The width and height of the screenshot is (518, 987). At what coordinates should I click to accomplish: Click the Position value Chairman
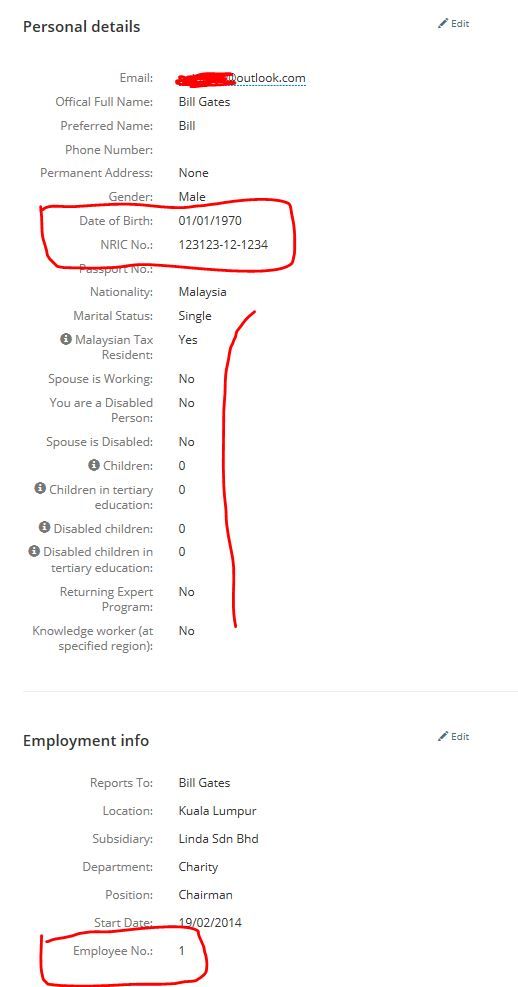(x=206, y=894)
